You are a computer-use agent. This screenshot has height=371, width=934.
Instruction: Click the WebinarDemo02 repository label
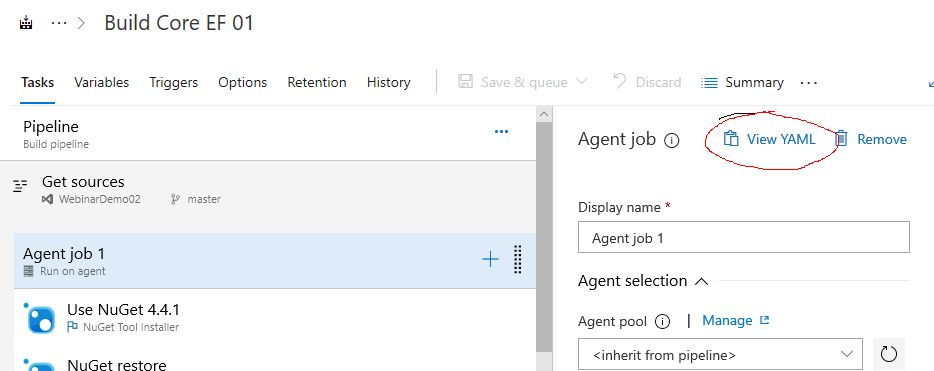99,199
